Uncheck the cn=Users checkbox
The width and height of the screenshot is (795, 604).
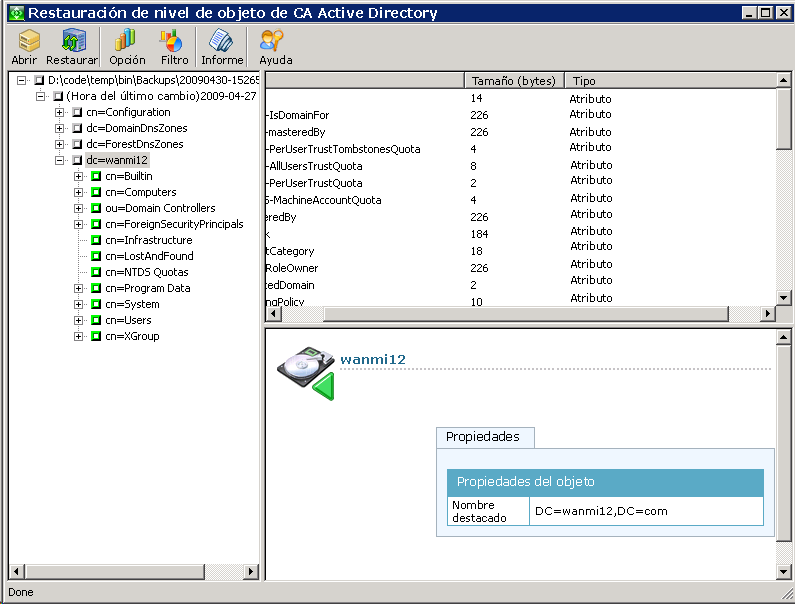click(x=96, y=320)
